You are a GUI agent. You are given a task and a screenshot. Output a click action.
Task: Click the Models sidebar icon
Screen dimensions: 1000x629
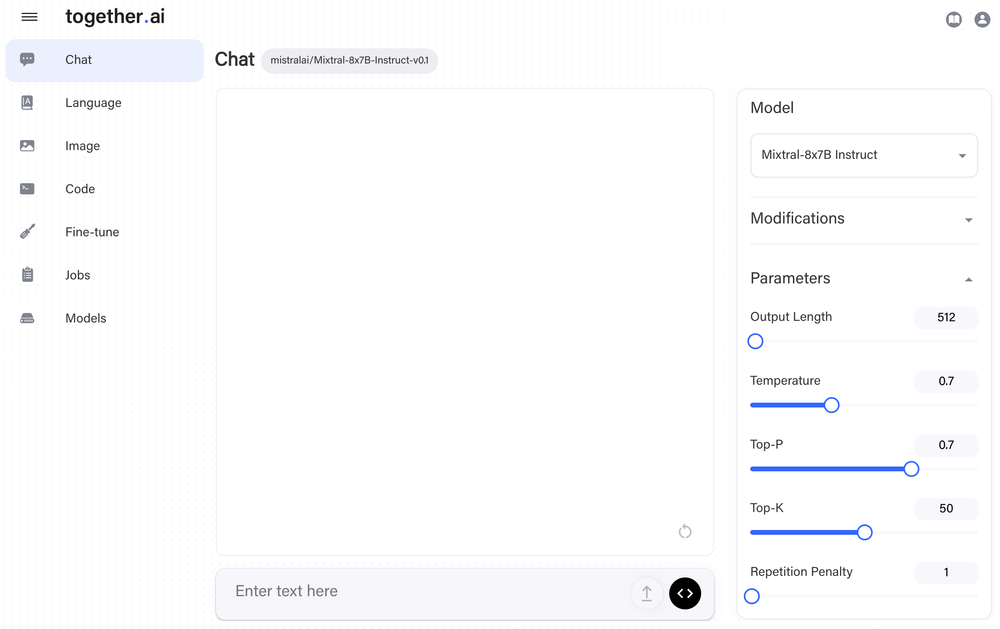point(27,318)
